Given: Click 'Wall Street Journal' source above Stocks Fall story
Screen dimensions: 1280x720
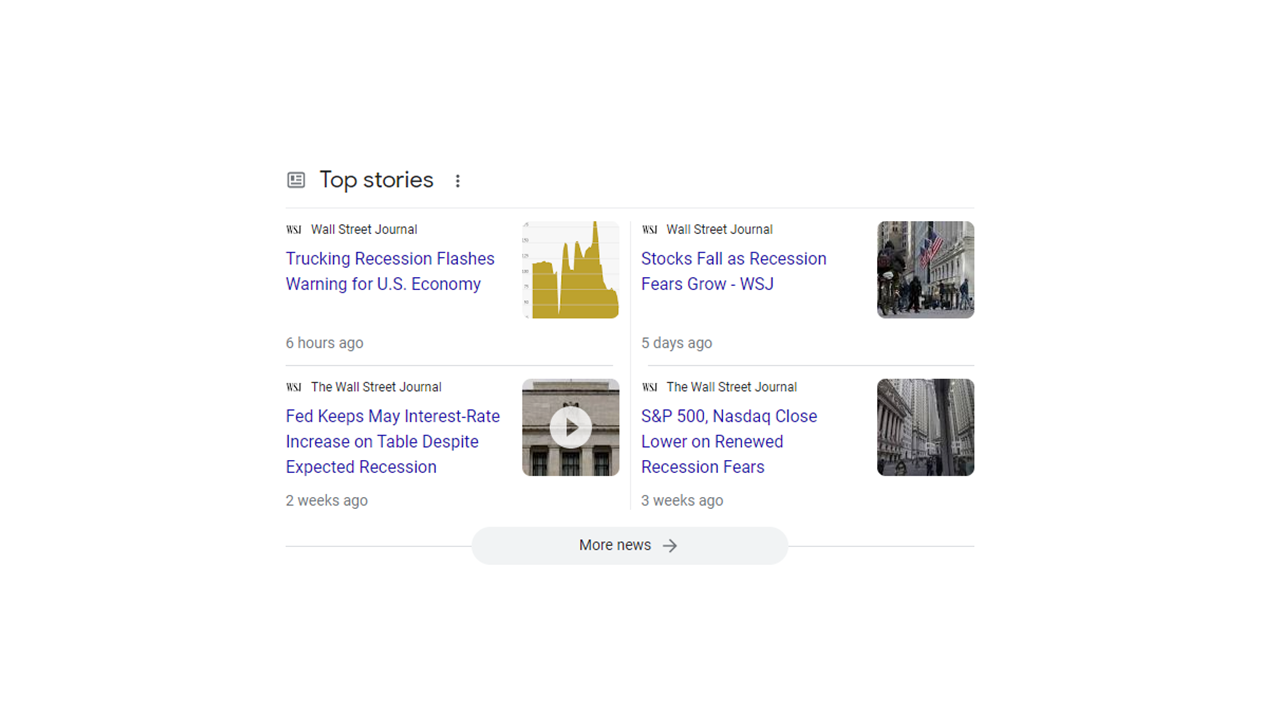Looking at the screenshot, I should [720, 230].
